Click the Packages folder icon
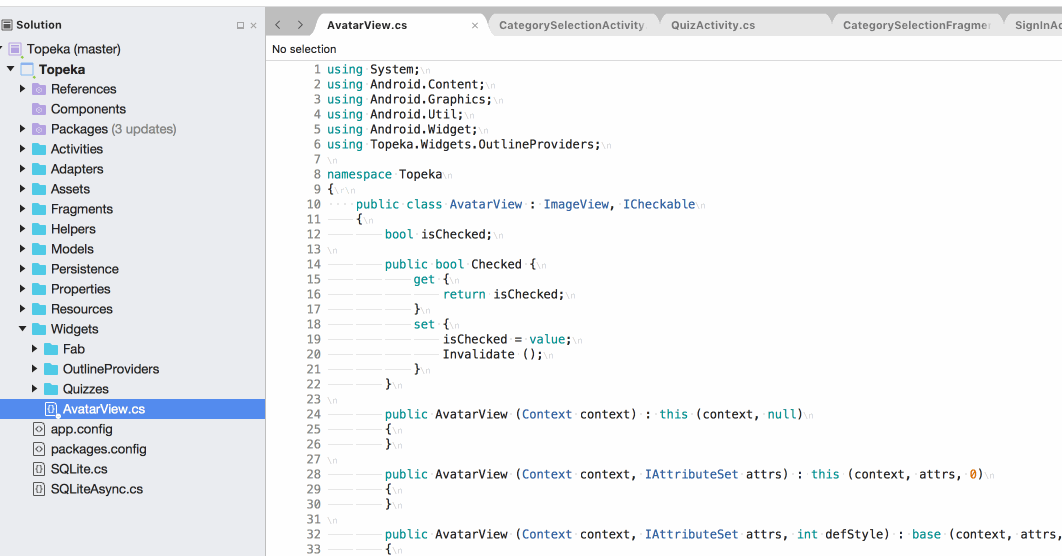The image size is (1062, 556). (x=39, y=129)
